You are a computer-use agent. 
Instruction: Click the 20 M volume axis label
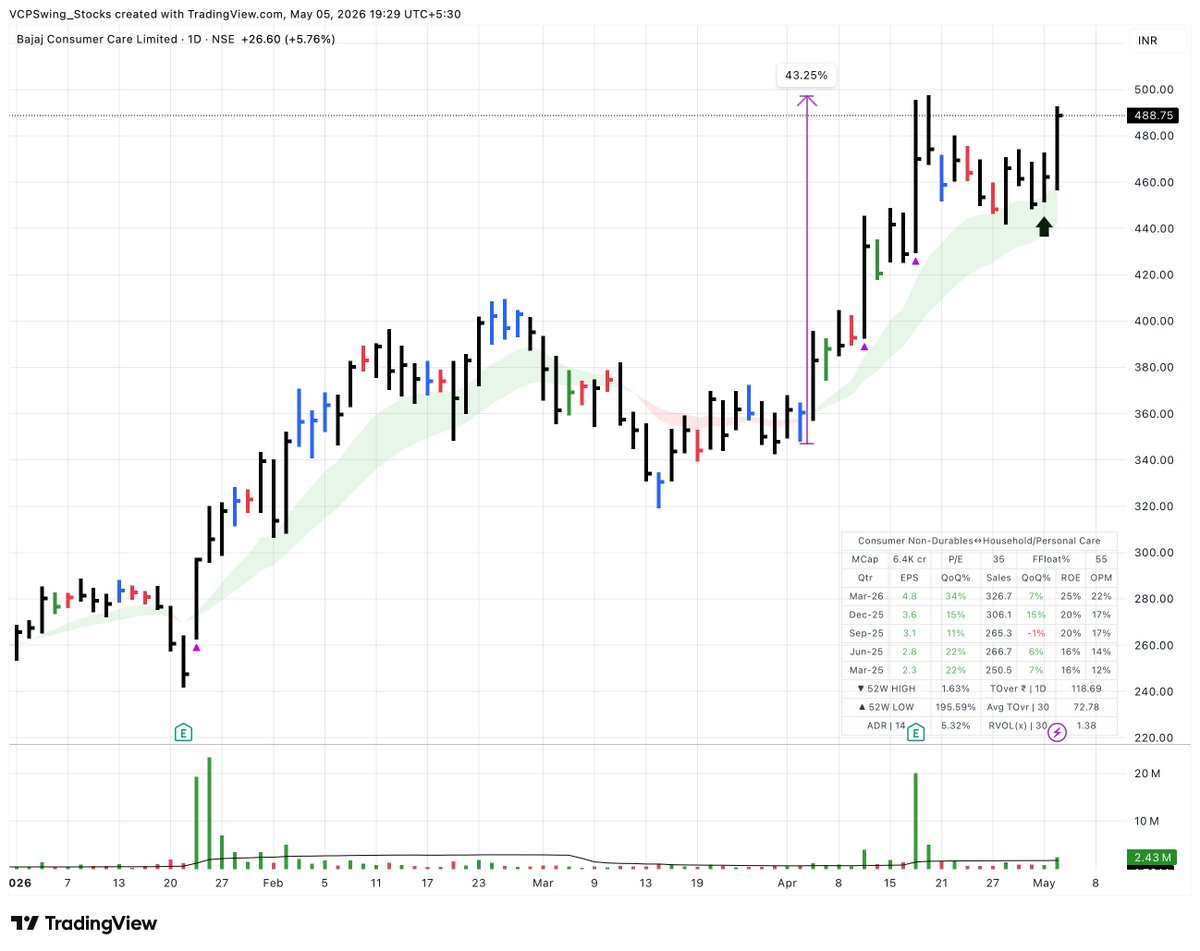click(x=1146, y=774)
